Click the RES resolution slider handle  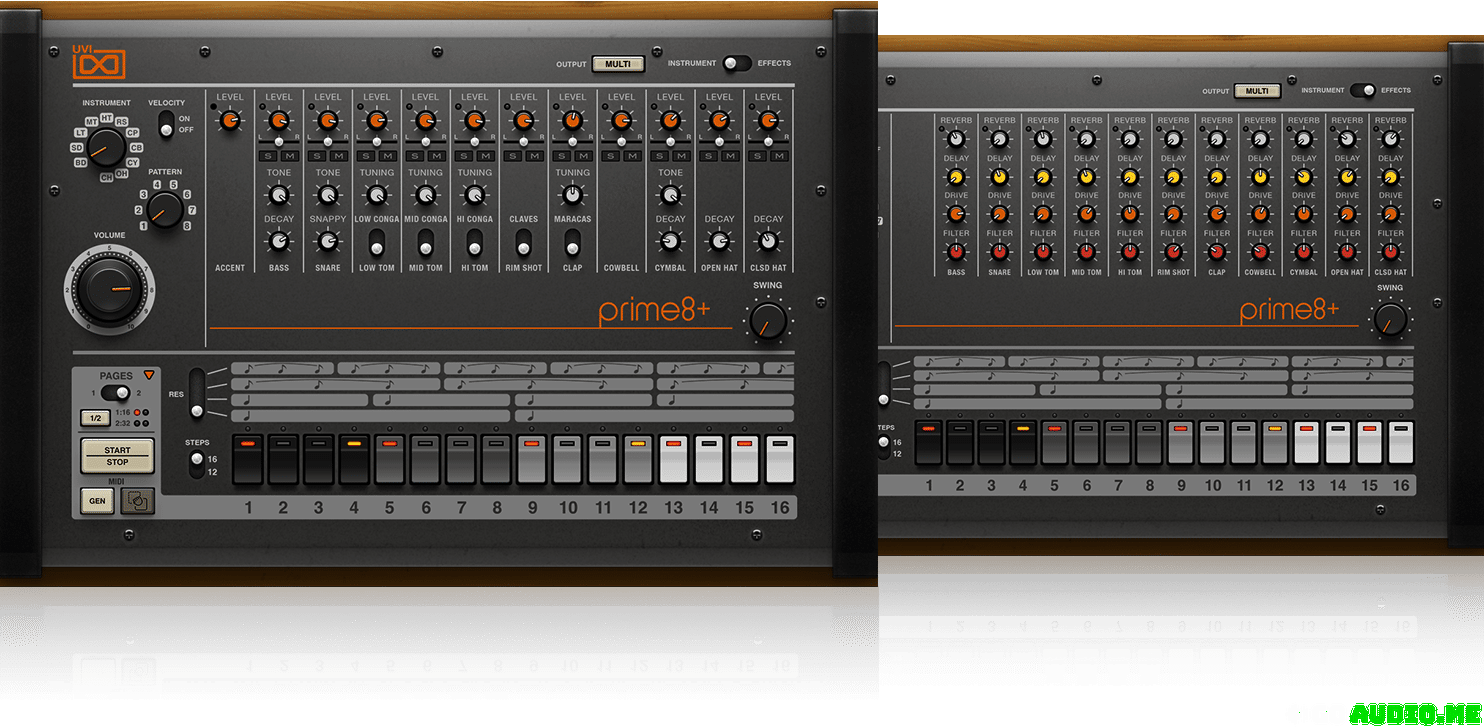pyautogui.click(x=196, y=410)
